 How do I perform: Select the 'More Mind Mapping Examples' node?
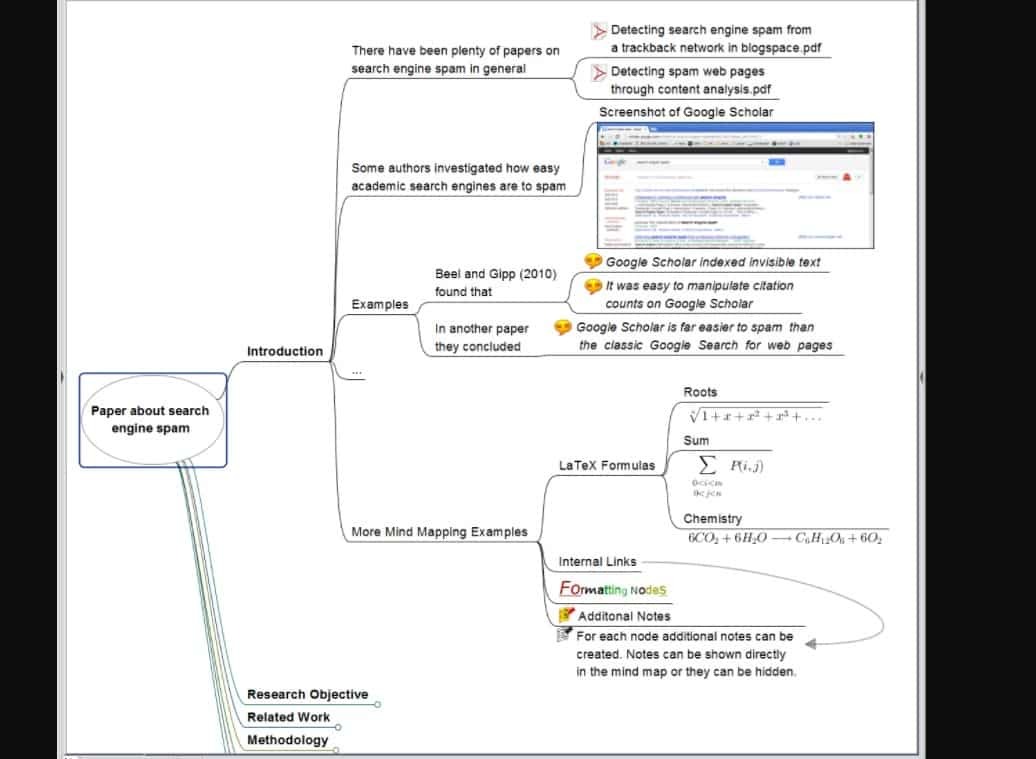tap(439, 532)
